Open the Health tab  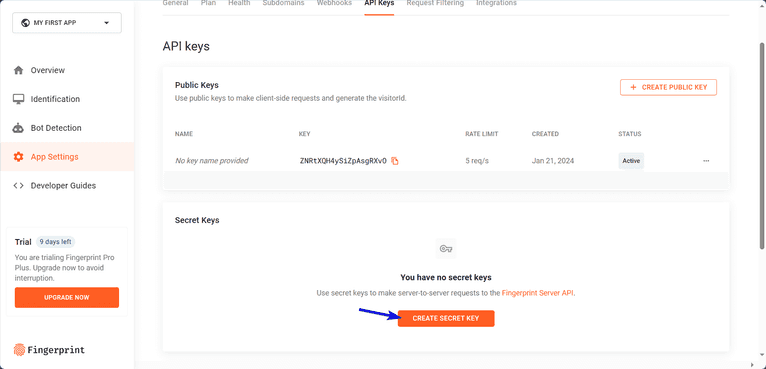[x=239, y=3]
